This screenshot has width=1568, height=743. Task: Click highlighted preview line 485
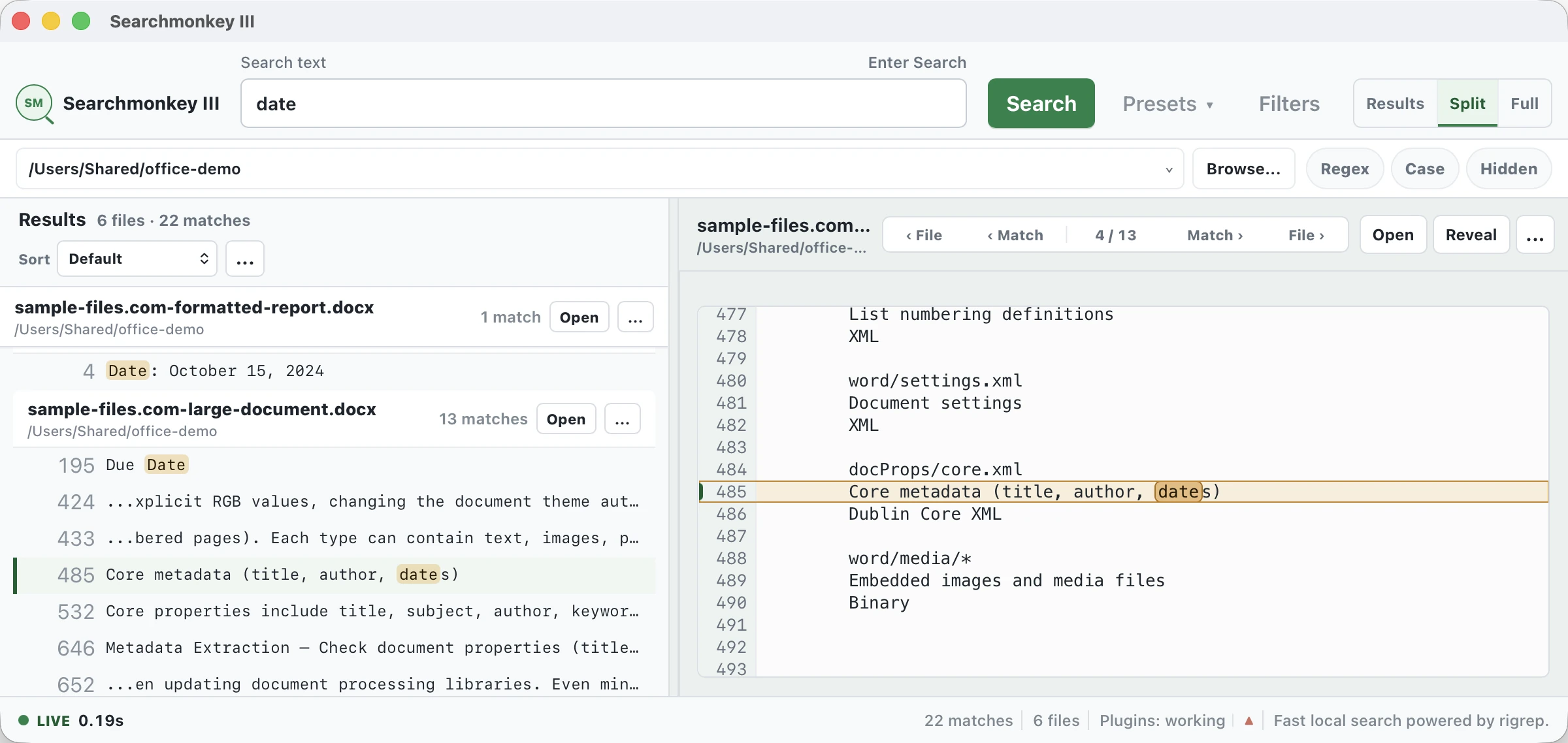pos(1124,492)
